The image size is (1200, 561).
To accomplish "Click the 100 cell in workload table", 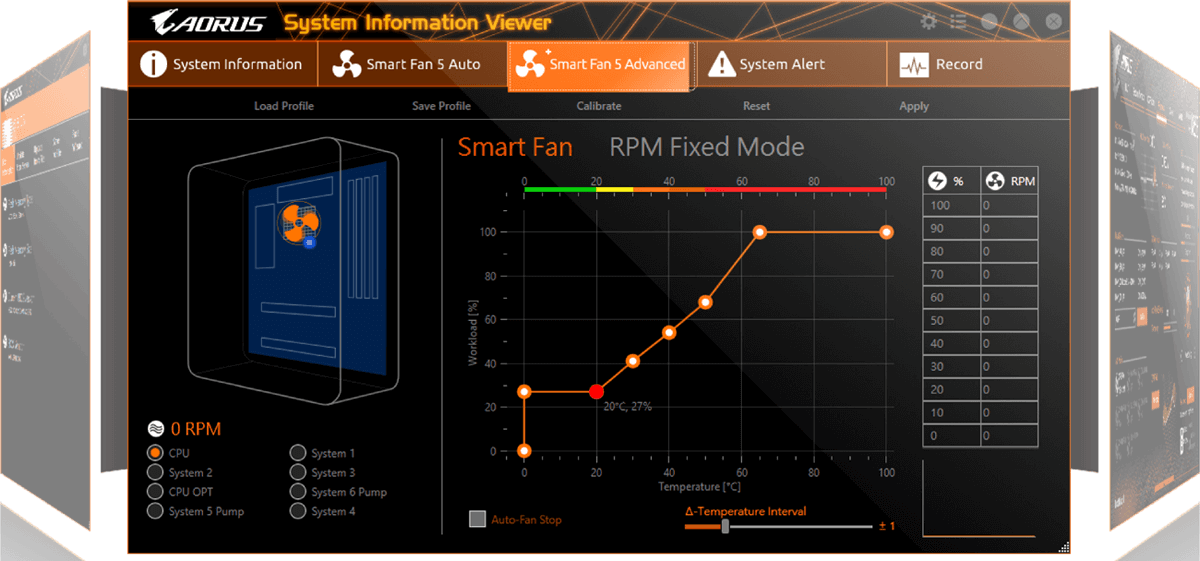I will click(x=951, y=206).
